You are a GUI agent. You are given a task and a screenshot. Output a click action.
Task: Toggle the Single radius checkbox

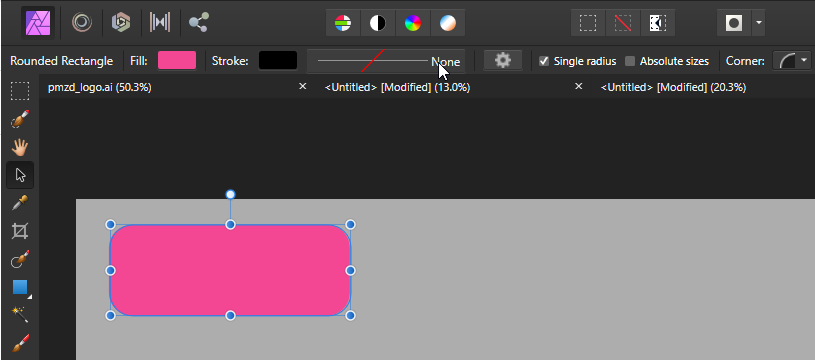(544, 61)
